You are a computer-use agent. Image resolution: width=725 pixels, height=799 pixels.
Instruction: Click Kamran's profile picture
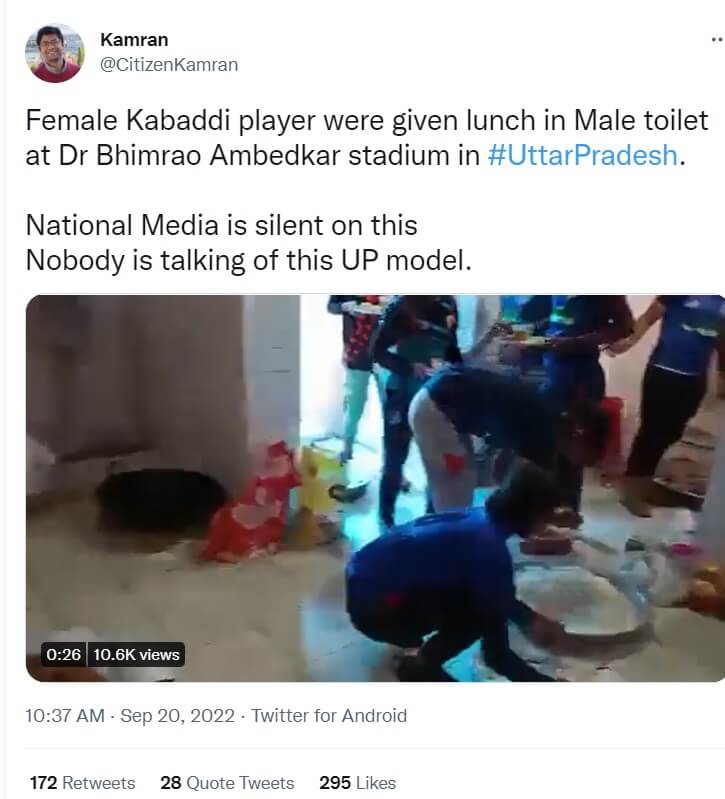55,53
